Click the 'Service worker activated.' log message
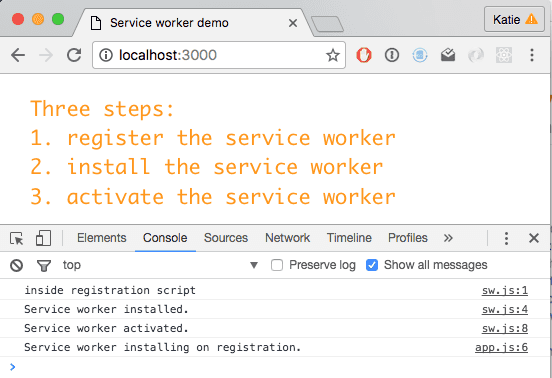Image resolution: width=552 pixels, height=378 pixels. click(x=106, y=328)
